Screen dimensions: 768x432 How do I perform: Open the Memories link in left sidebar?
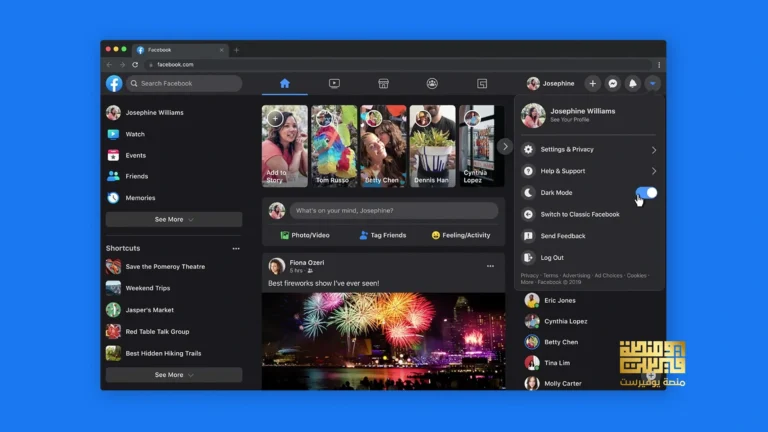coord(139,198)
